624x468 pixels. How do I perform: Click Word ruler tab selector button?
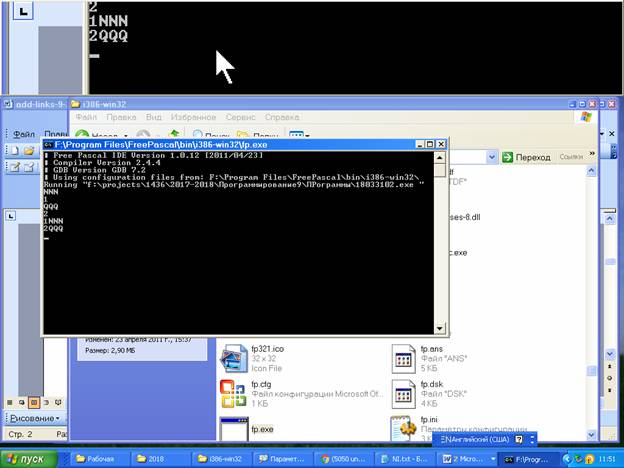click(x=11, y=216)
